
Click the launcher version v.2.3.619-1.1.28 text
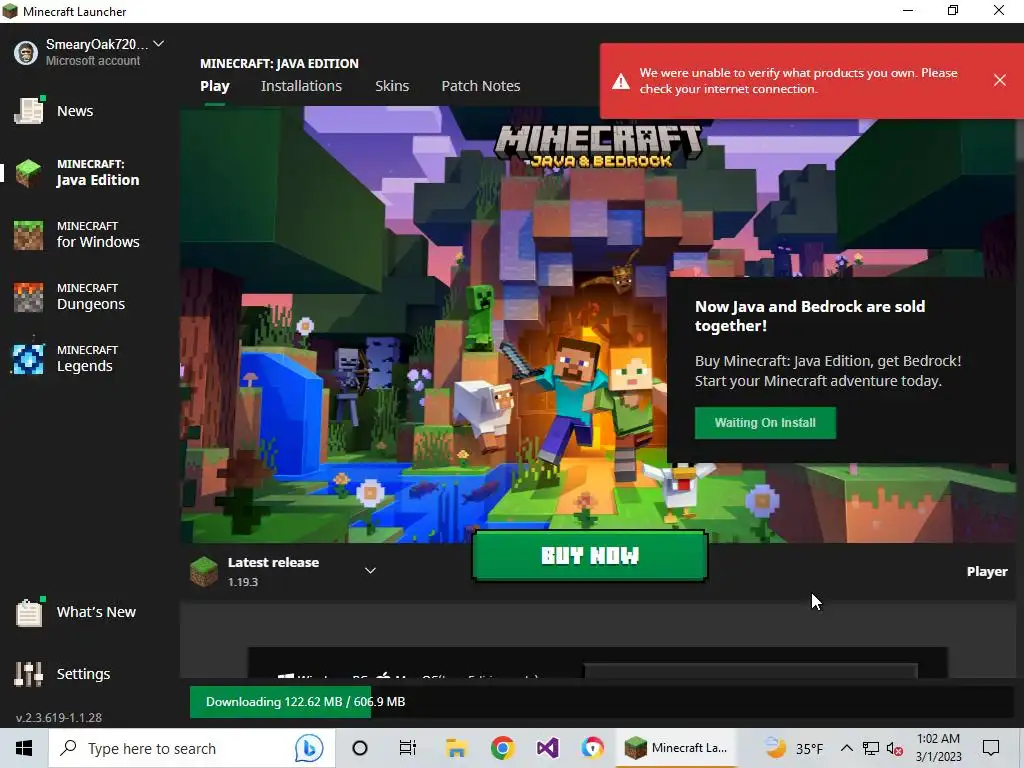coord(59,718)
